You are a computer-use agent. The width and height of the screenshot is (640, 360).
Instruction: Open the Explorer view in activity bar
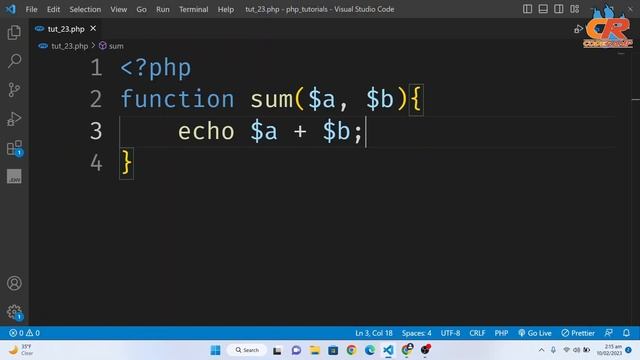(x=14, y=32)
